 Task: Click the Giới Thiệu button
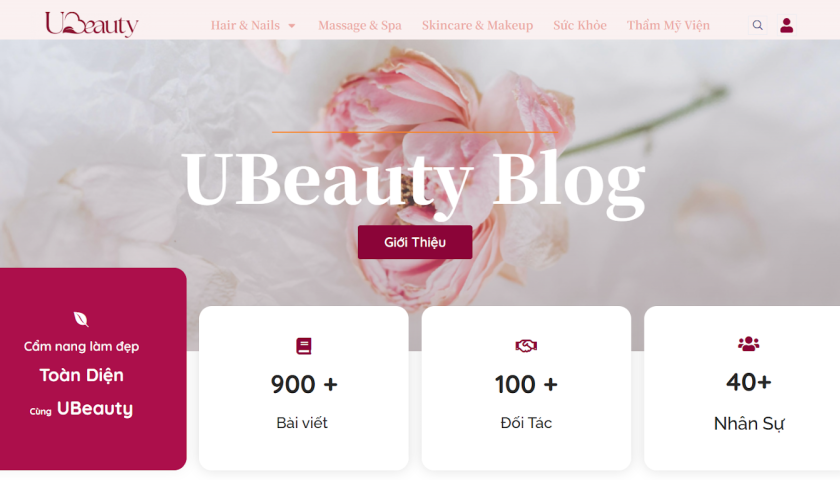[x=415, y=242]
